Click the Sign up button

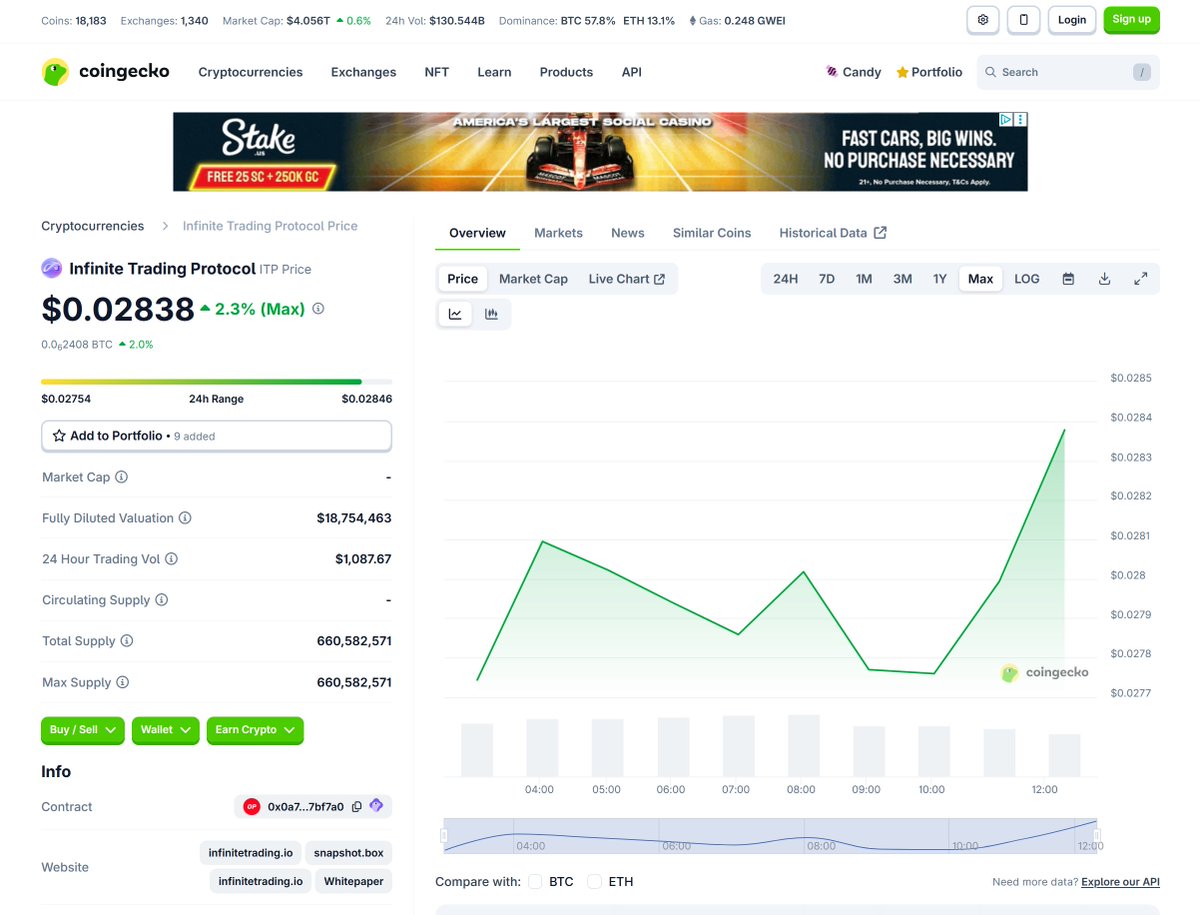(1131, 20)
